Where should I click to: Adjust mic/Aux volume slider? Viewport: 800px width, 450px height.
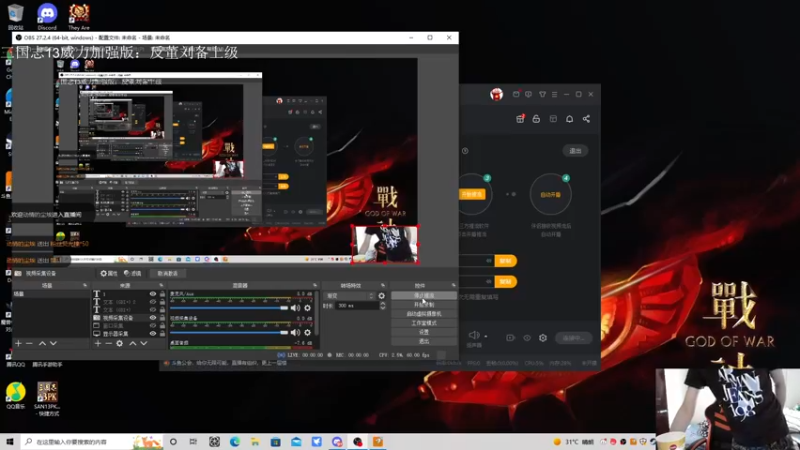point(229,308)
